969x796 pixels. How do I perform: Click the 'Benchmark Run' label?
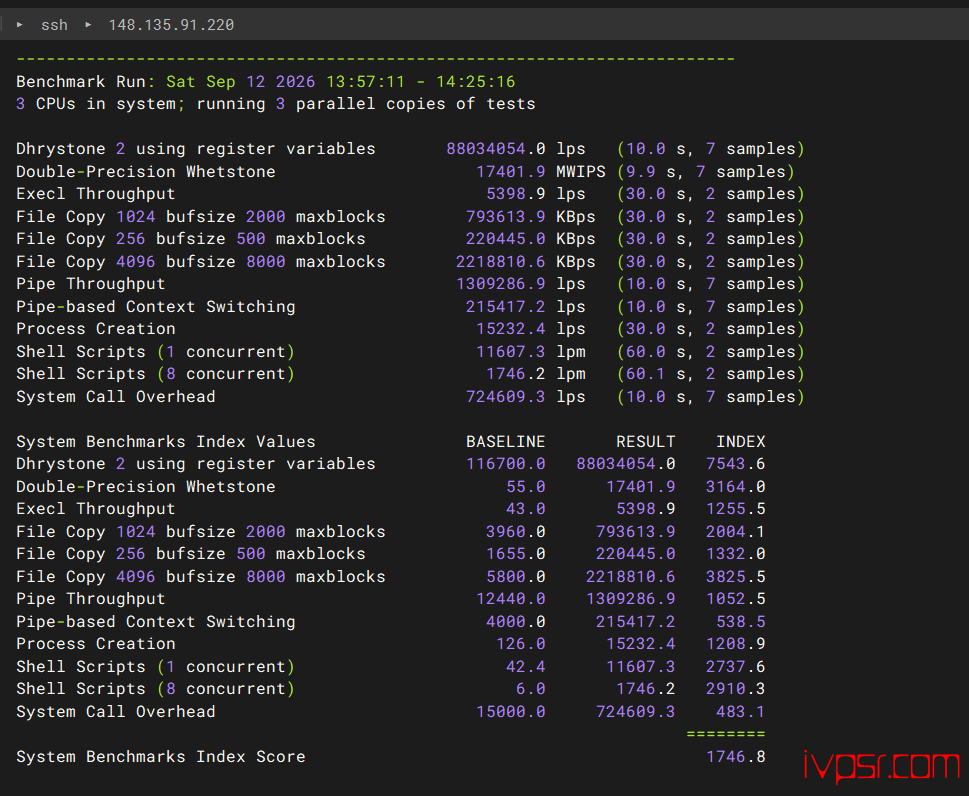tap(81, 82)
